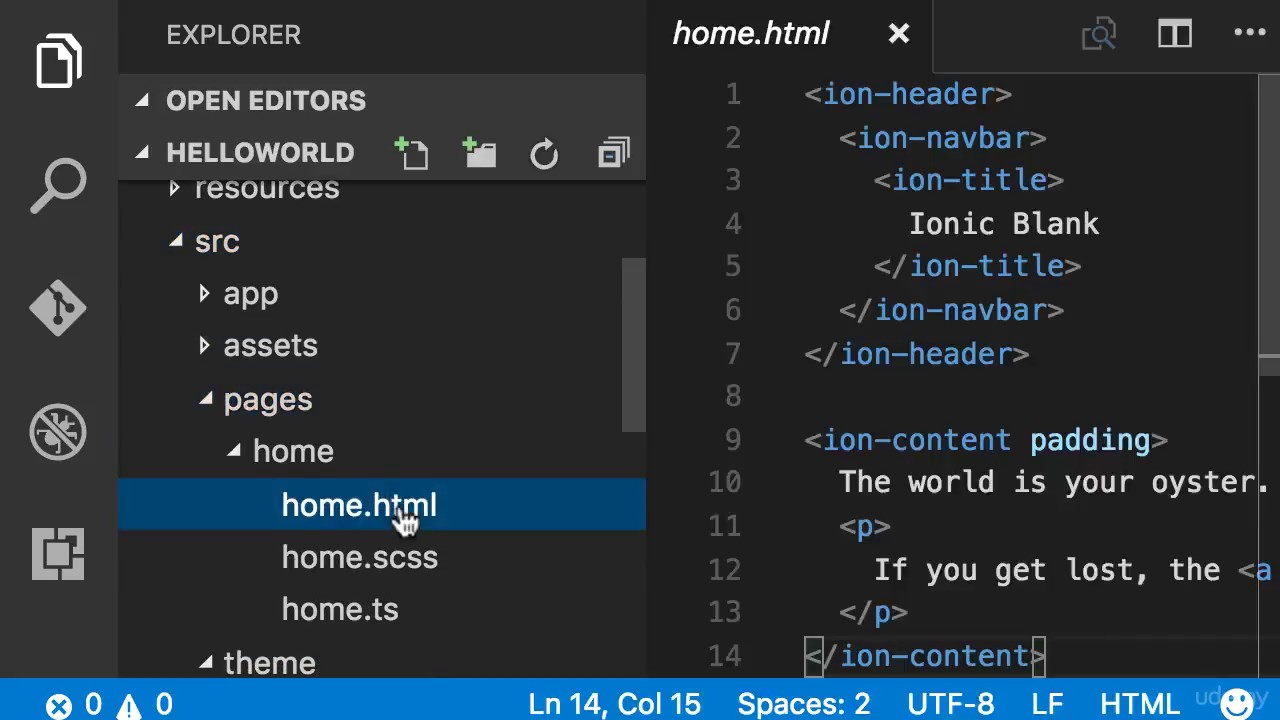1280x720 pixels.
Task: Split the editor
Action: (x=1175, y=34)
